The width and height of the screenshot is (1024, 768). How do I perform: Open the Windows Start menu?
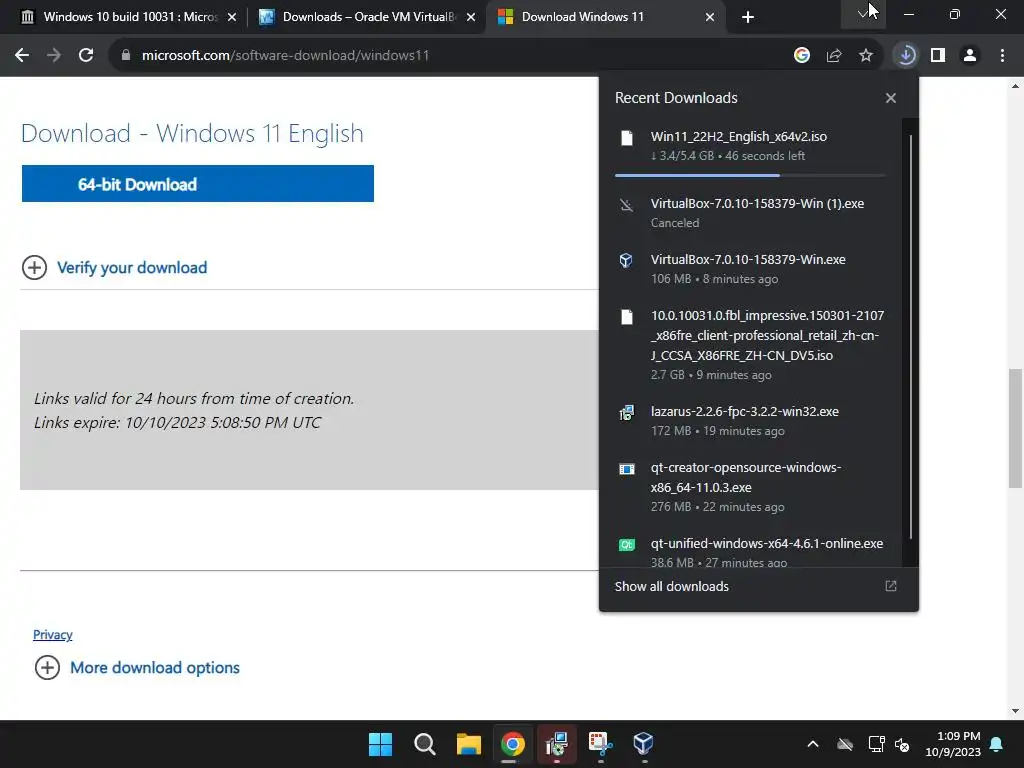coord(381,743)
